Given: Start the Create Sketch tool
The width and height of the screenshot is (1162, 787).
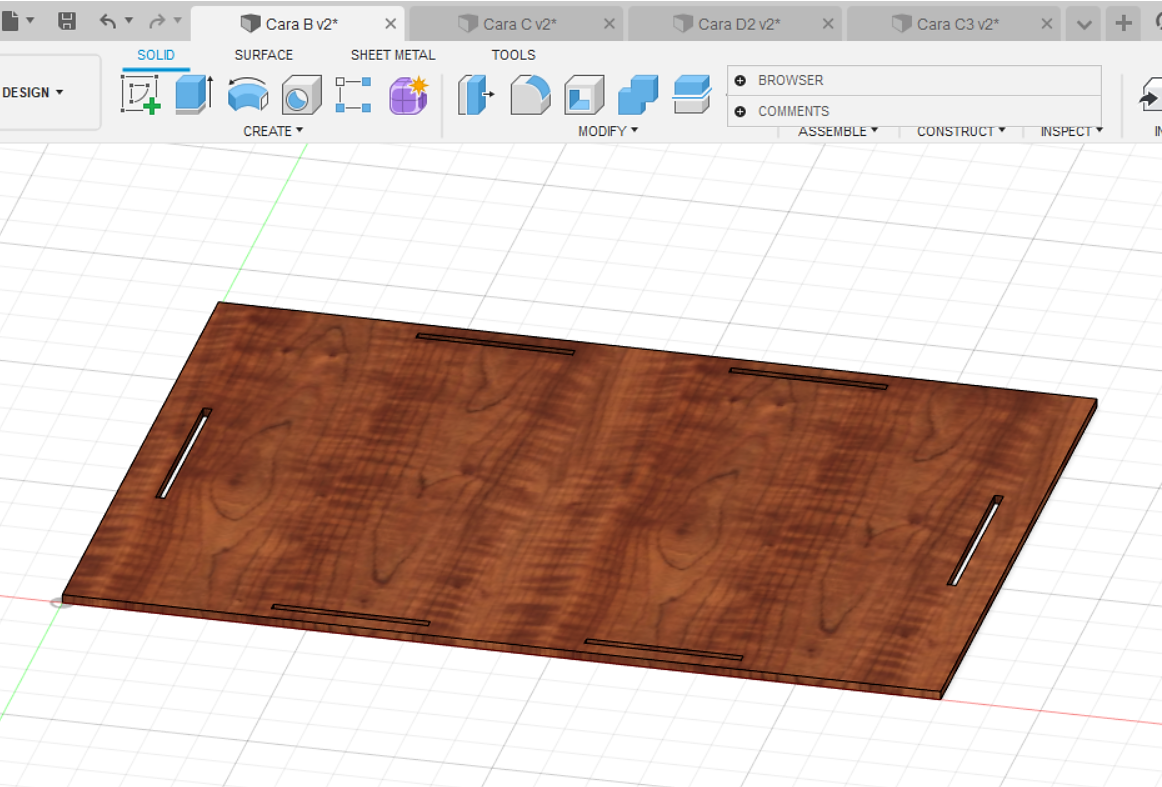Looking at the screenshot, I should coord(141,94).
